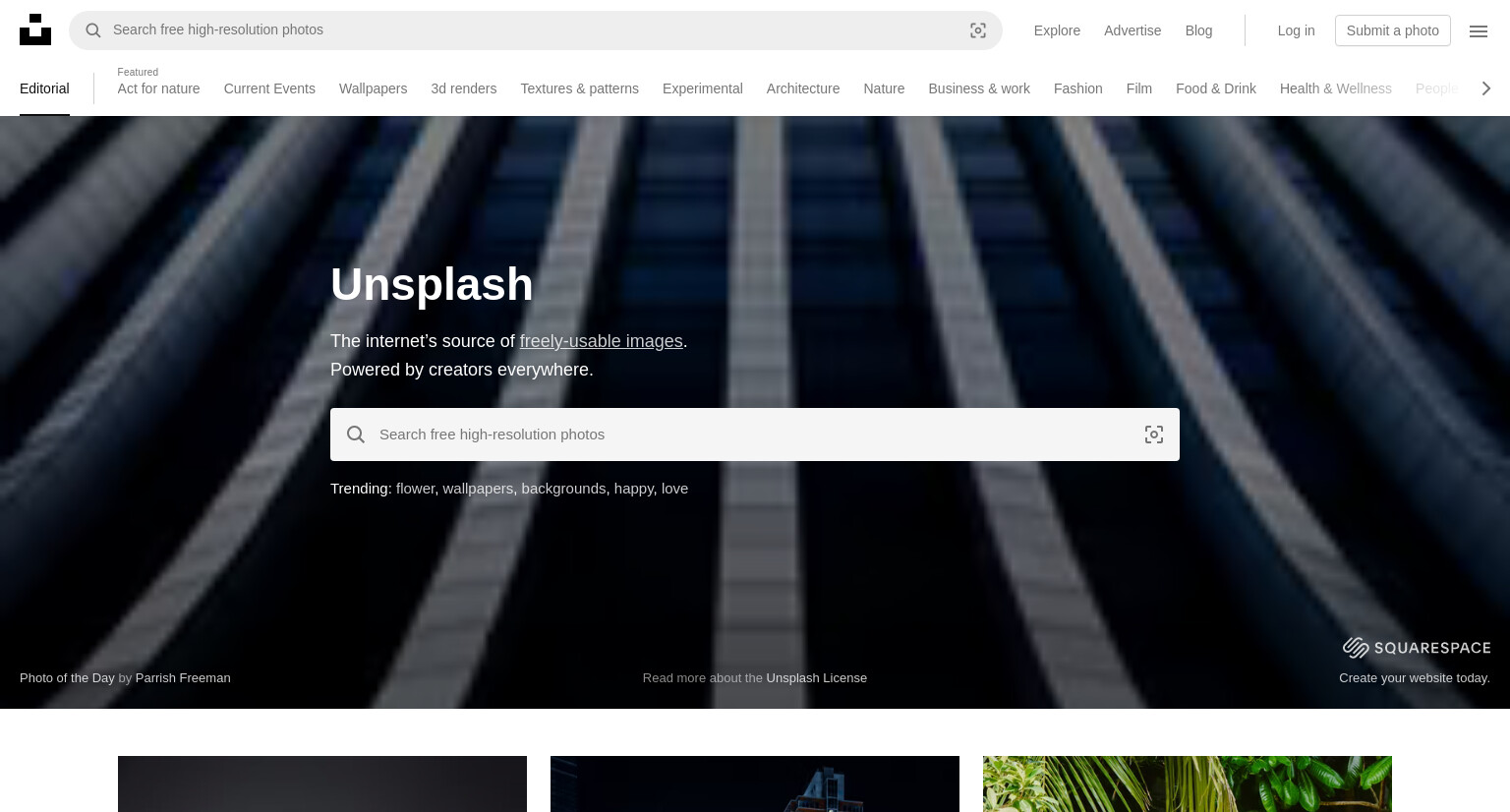Open visual search in top search bar
Image resolution: width=1510 pixels, height=812 pixels.
(978, 30)
